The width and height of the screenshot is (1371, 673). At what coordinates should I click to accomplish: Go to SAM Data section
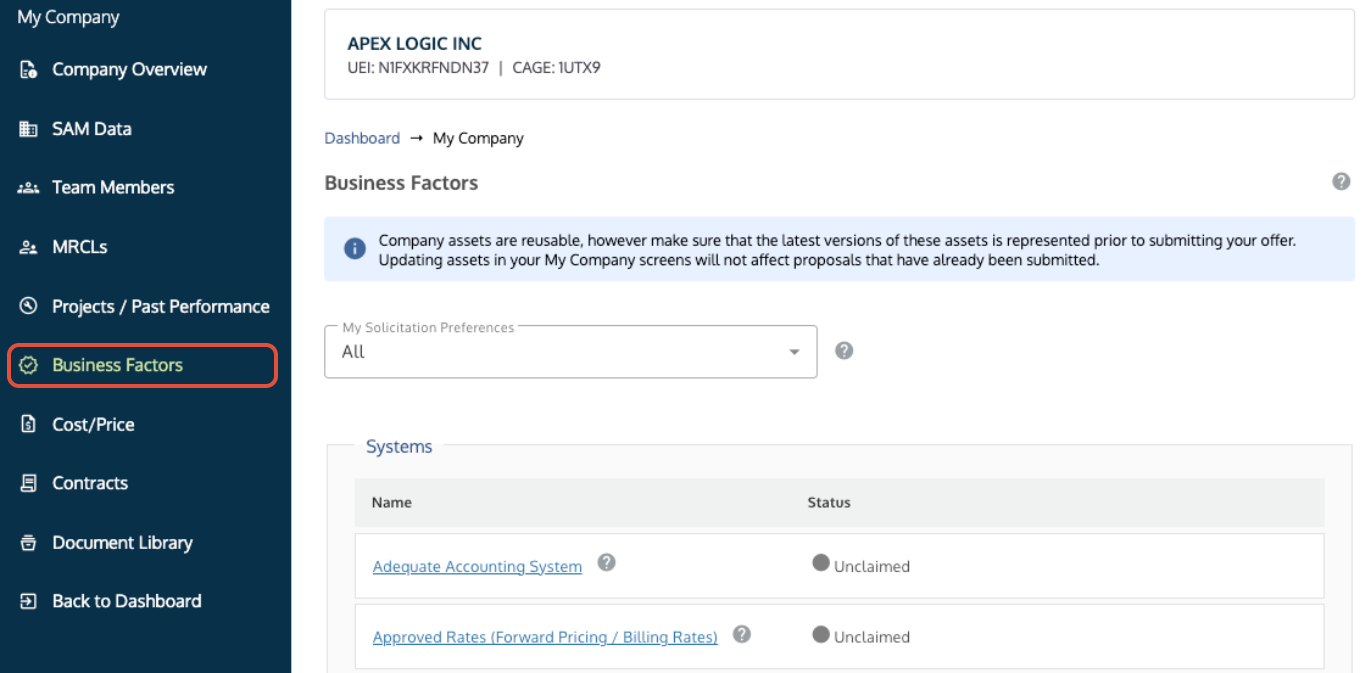tap(92, 129)
